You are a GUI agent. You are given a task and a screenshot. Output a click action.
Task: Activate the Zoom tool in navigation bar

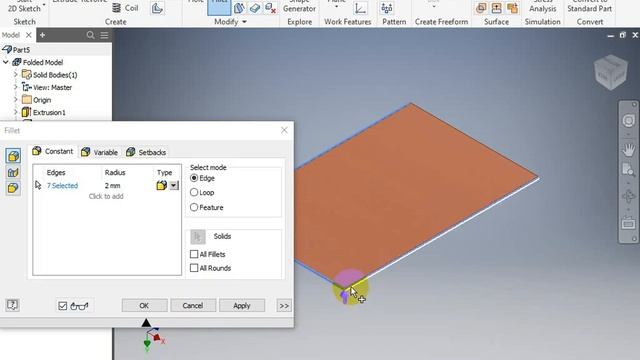(629, 170)
